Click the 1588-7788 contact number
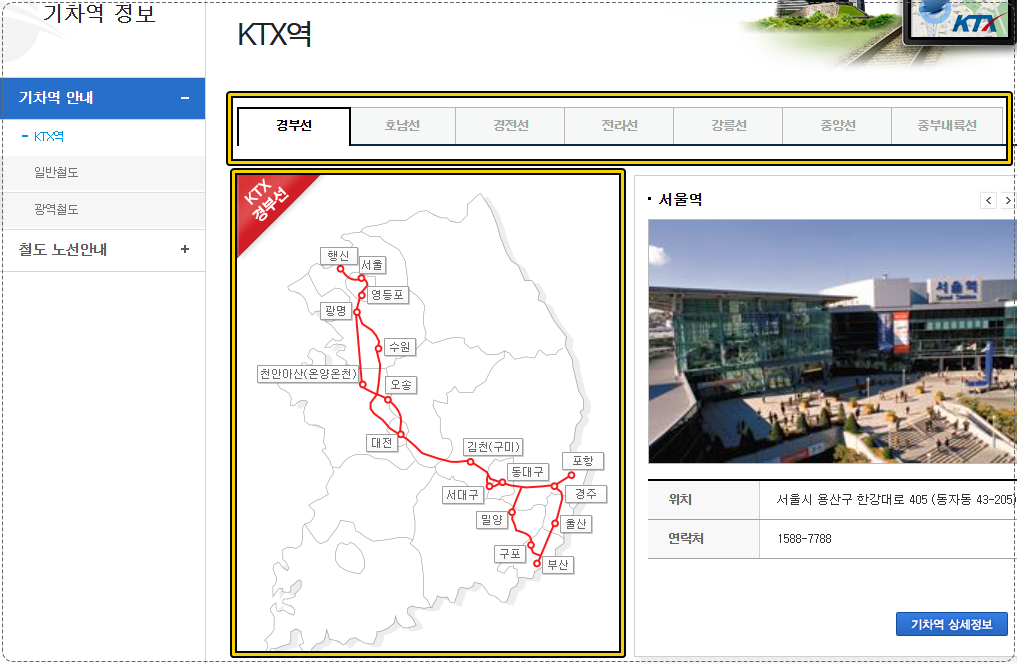This screenshot has width=1017, height=664. tap(804, 539)
